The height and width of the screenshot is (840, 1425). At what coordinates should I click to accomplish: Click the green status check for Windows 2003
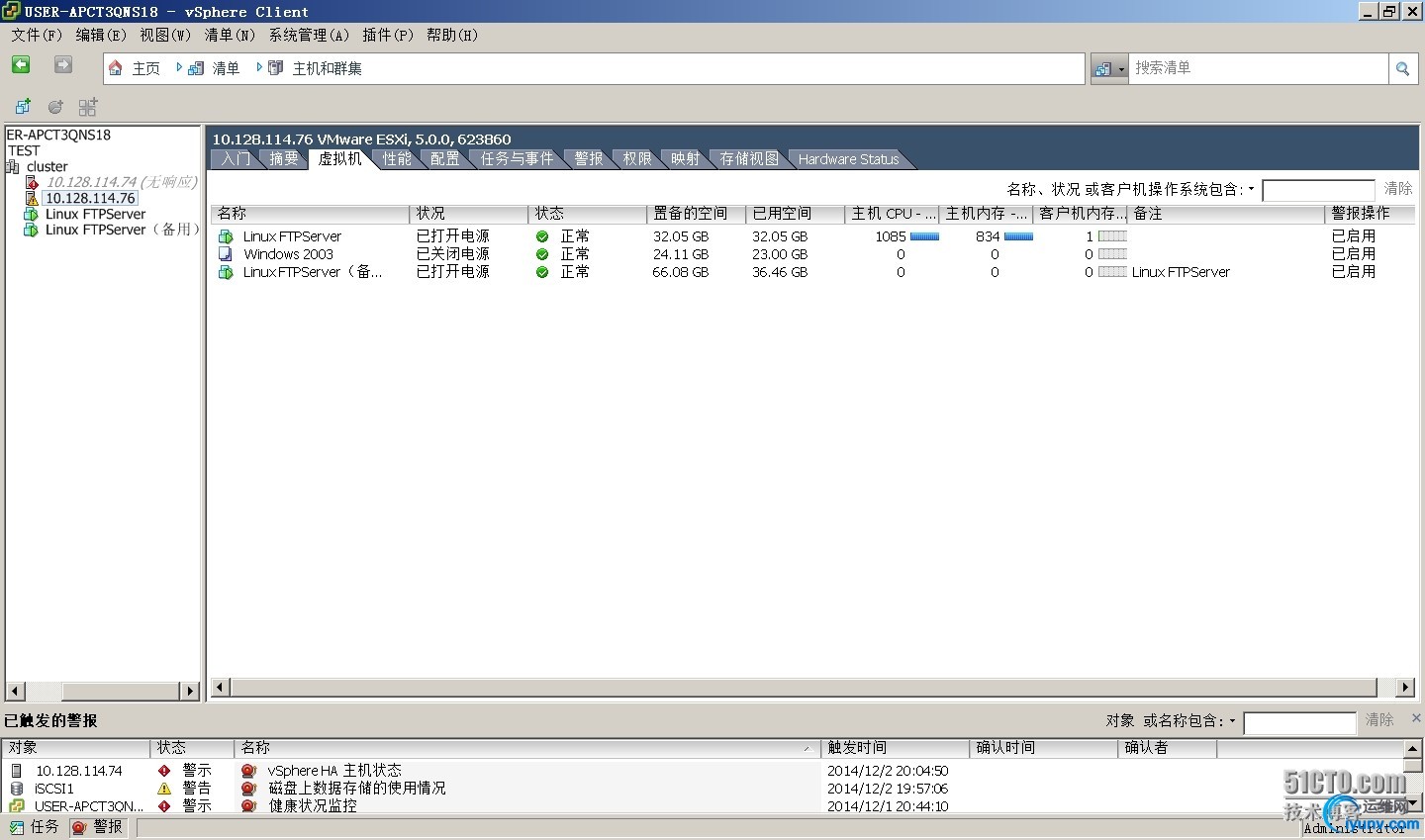coord(542,254)
